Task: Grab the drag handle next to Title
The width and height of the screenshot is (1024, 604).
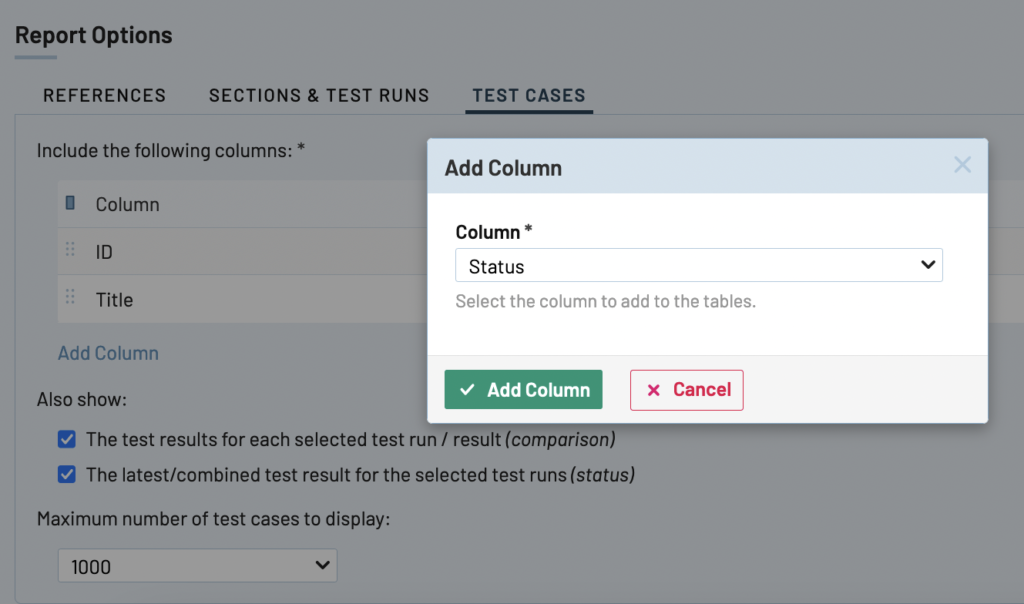Action: click(70, 297)
